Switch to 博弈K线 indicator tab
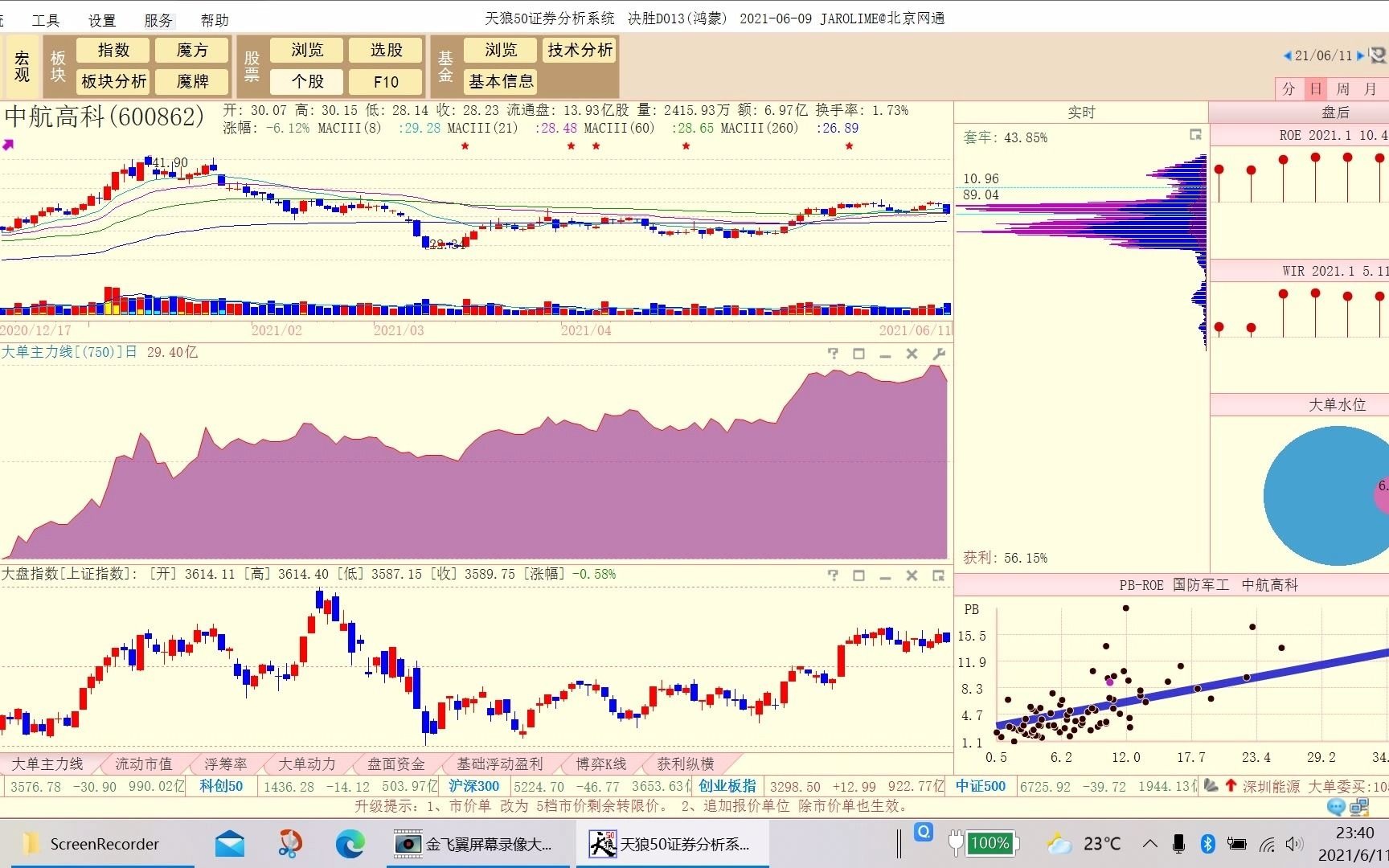The width and height of the screenshot is (1389, 868). click(601, 764)
